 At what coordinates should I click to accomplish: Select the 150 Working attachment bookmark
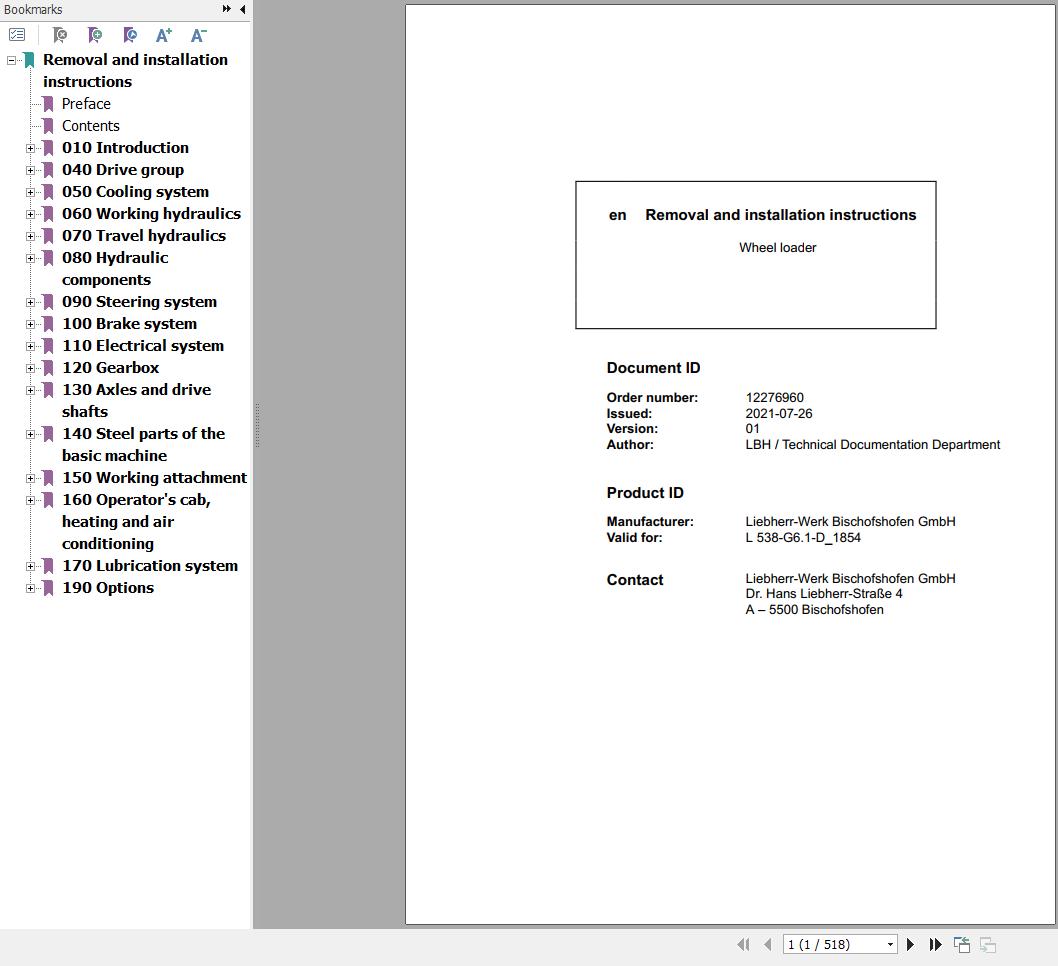coord(155,478)
